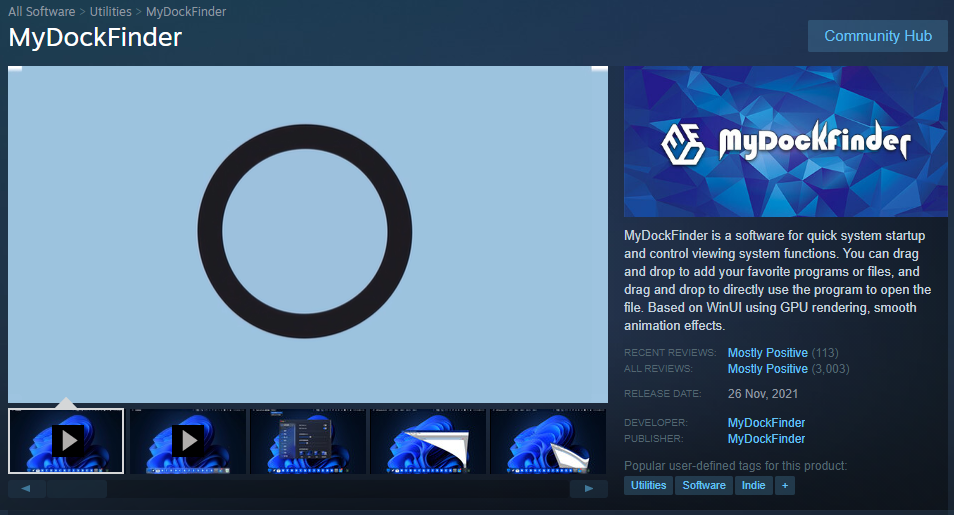Select the Utilities tag
954x515 pixels.
(x=648, y=485)
